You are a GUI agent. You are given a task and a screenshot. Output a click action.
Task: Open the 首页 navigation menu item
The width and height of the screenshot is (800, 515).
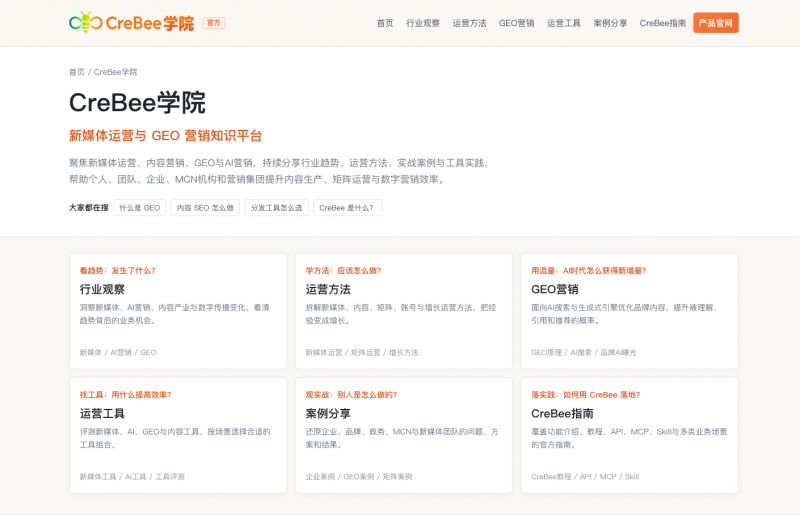[x=385, y=23]
